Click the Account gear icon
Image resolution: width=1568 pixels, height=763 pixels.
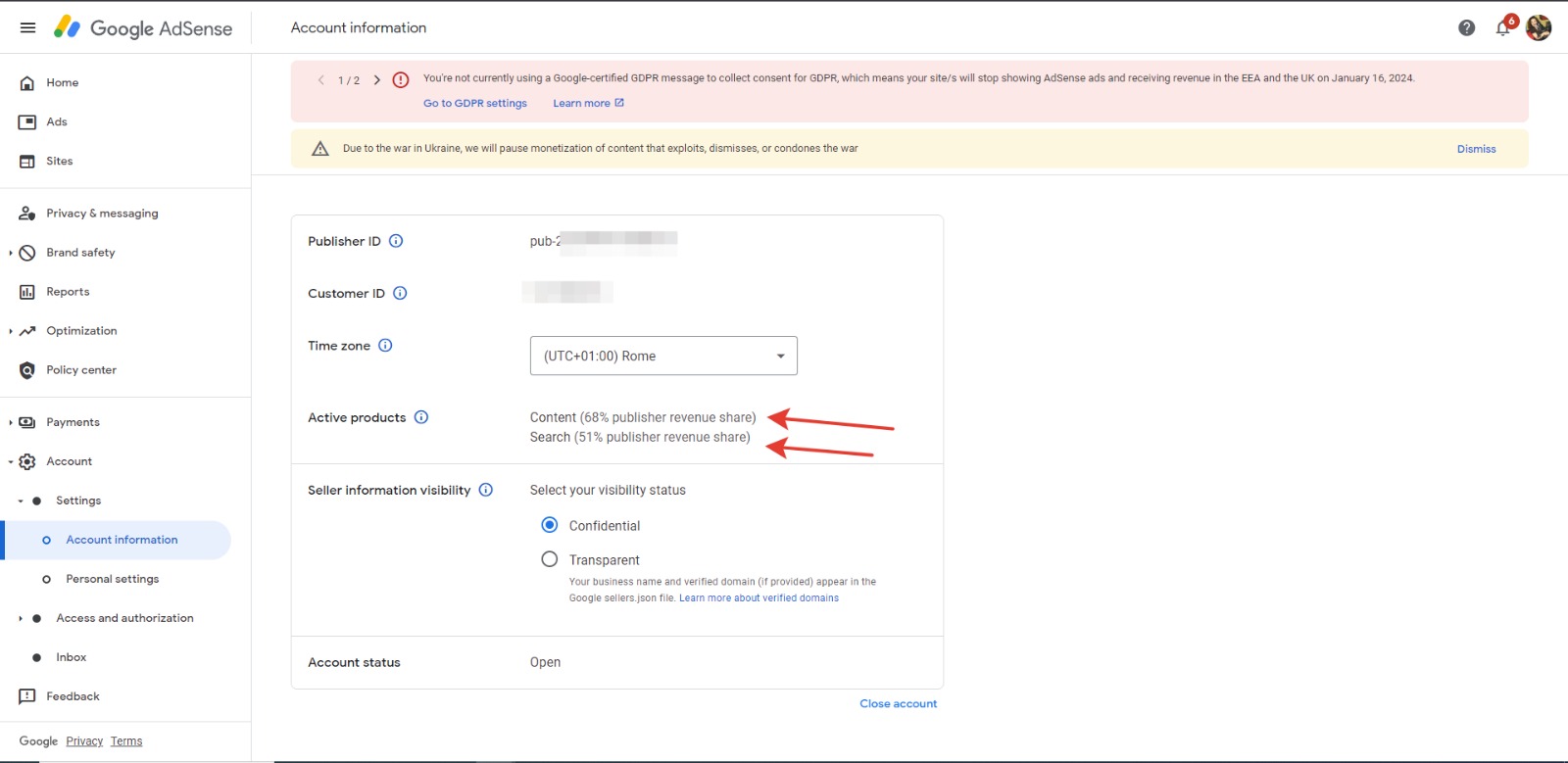click(27, 461)
